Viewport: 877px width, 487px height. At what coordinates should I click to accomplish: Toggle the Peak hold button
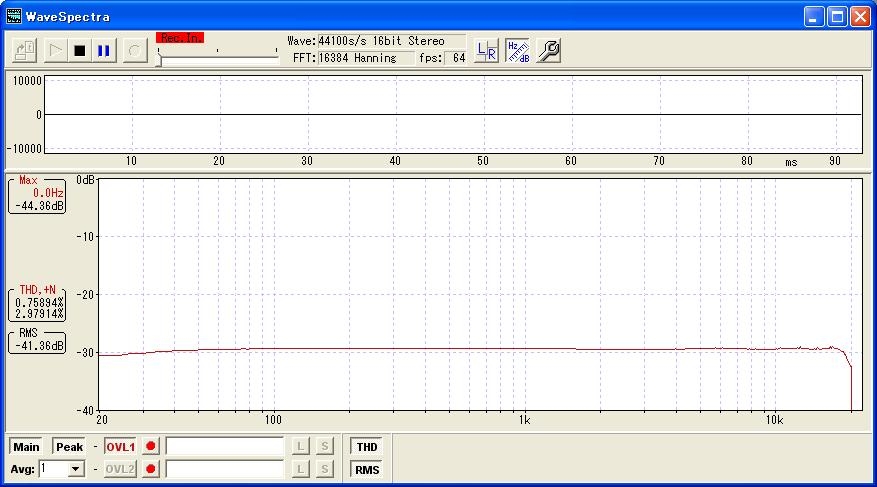click(69, 447)
